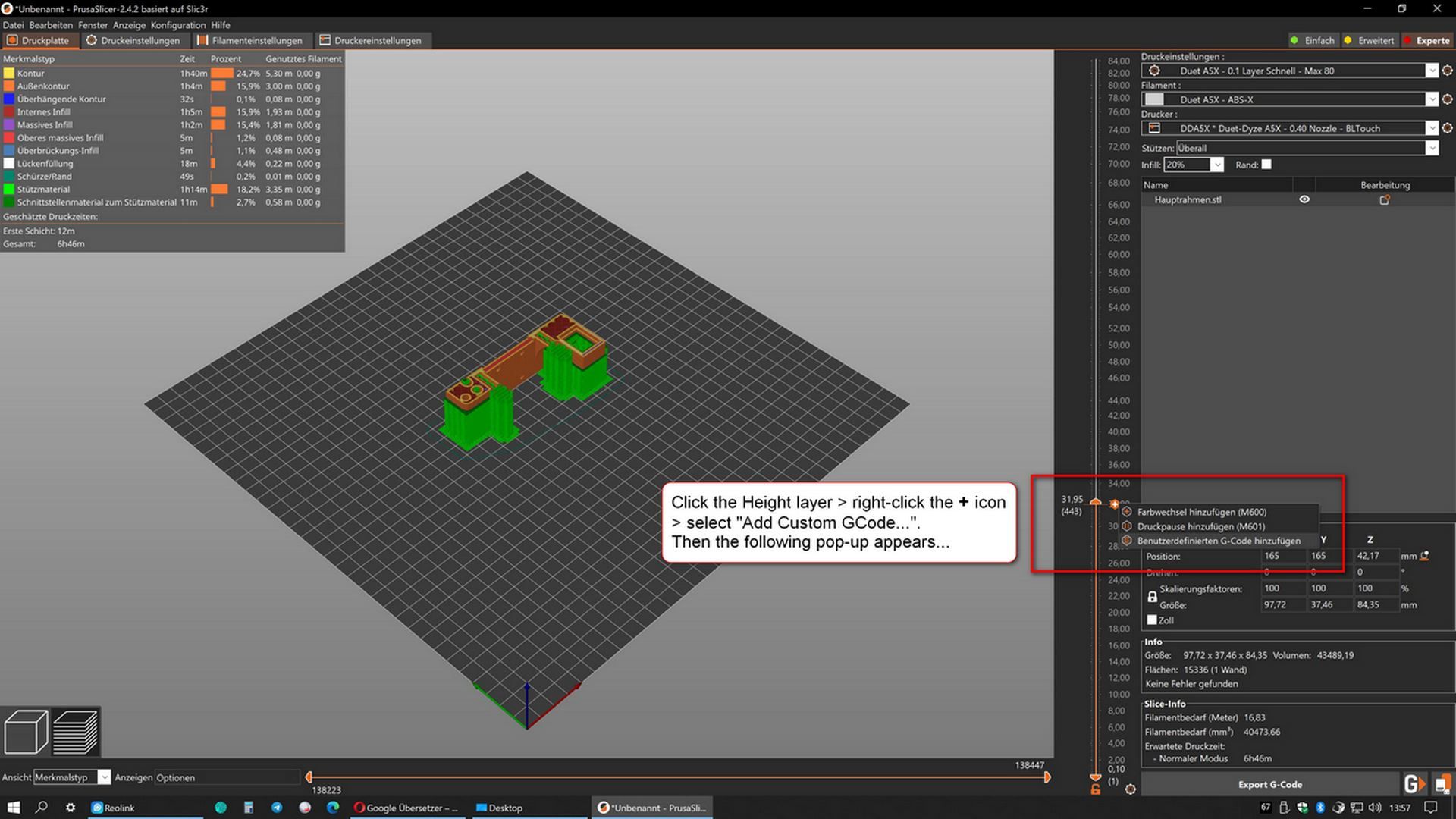Select Erweitert mode
Screen dimensions: 1456x819
1370,41
